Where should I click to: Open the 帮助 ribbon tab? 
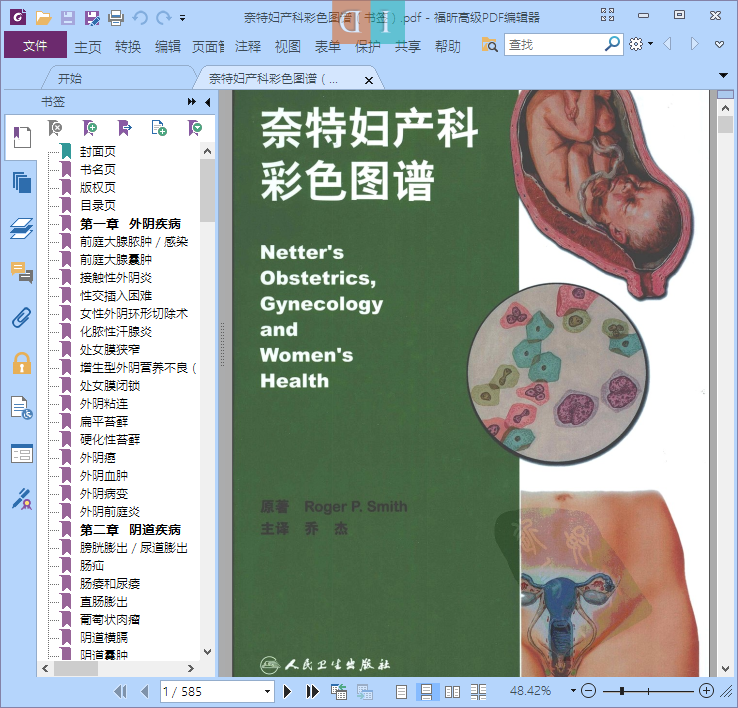tap(448, 46)
